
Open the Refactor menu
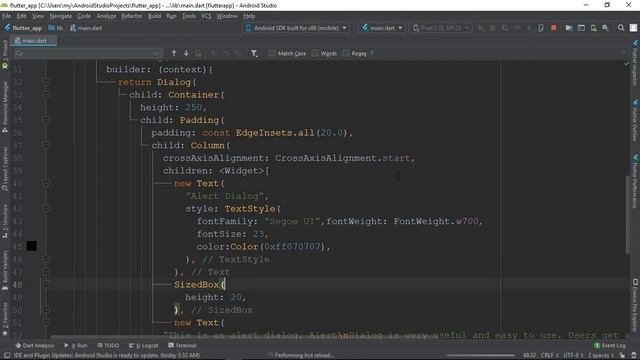[131, 16]
